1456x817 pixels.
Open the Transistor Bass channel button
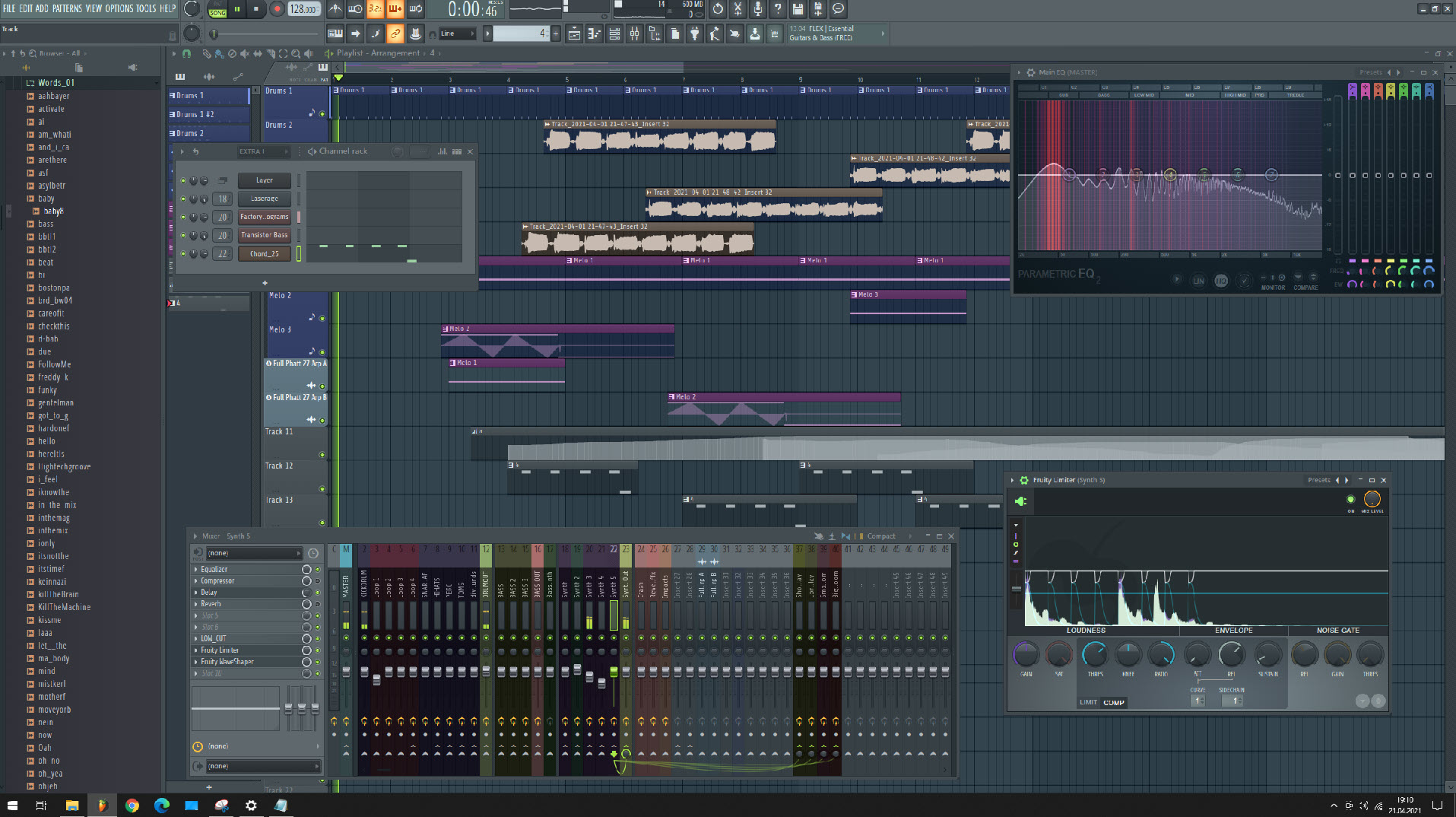pyautogui.click(x=265, y=235)
